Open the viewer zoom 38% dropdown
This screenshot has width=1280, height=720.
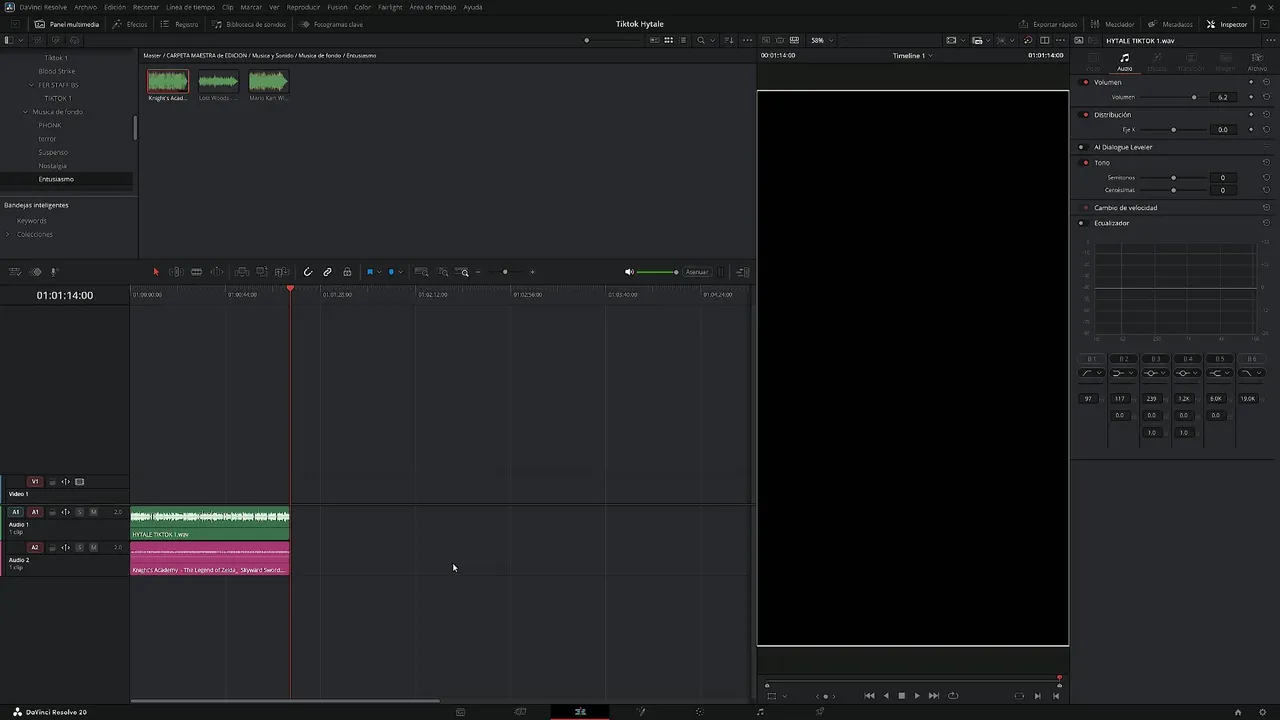tap(820, 40)
